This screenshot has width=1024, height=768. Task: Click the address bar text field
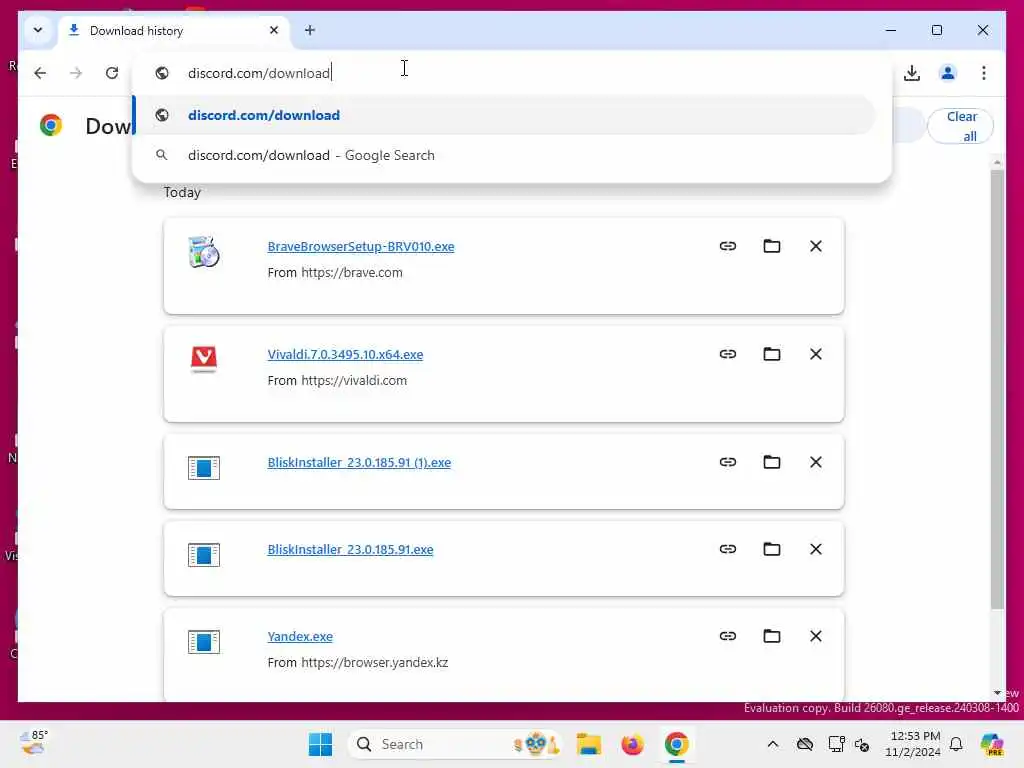(x=512, y=72)
